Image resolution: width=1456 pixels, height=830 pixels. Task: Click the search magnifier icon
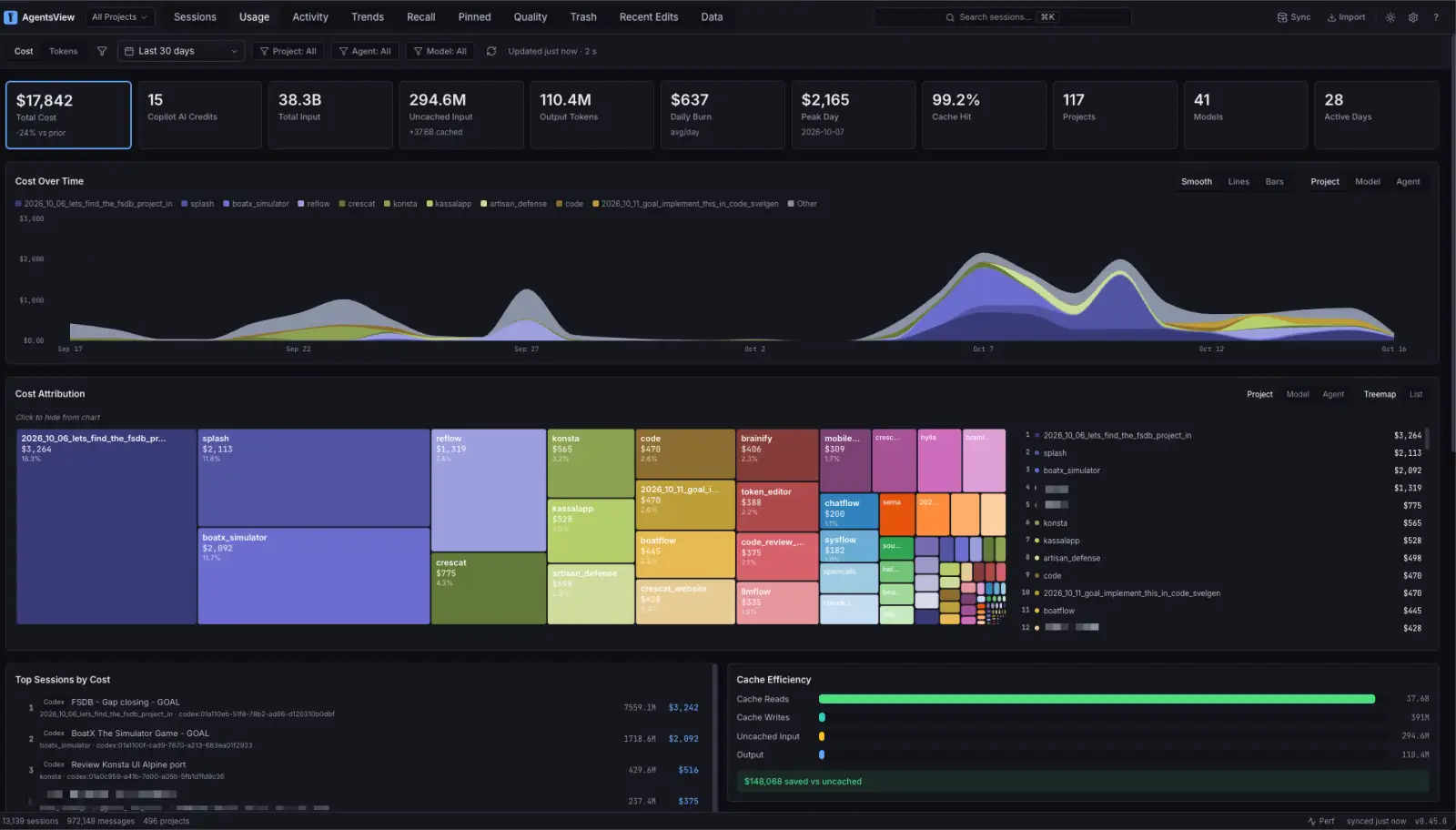pos(950,17)
